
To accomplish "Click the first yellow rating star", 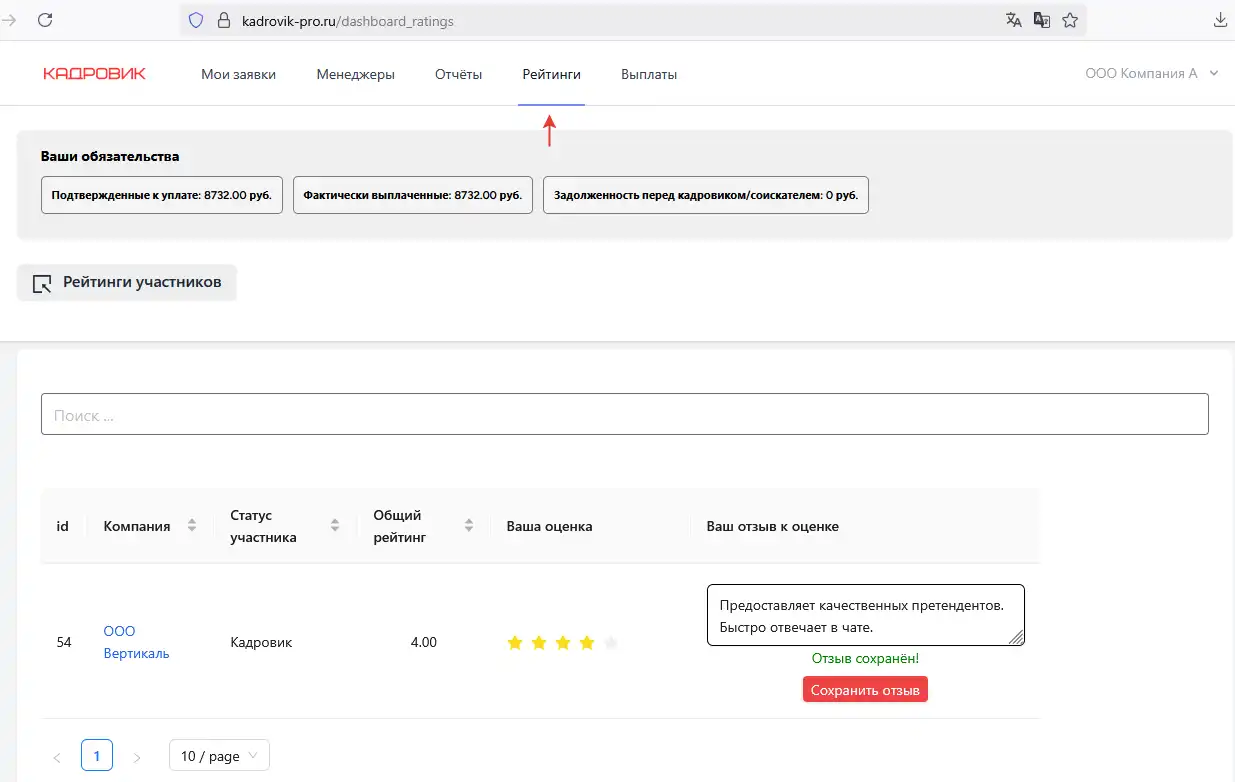I will (x=515, y=643).
